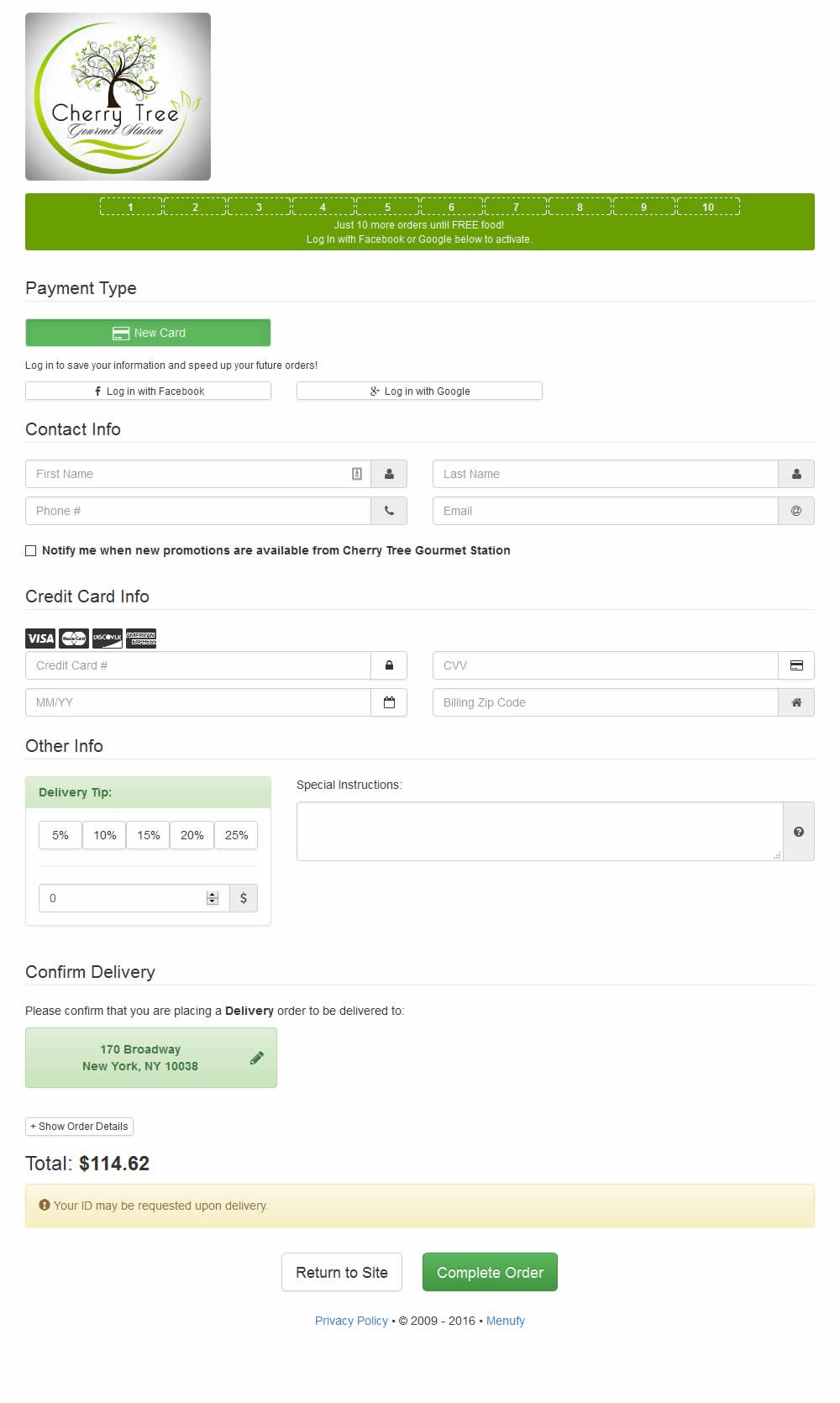Viewport: 840px width, 1403px height.
Task: Click the help icon next to Special Instructions
Action: 798,832
